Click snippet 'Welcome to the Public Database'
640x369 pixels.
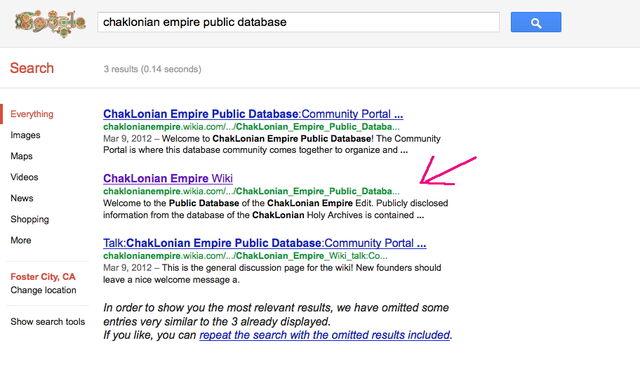276,209
